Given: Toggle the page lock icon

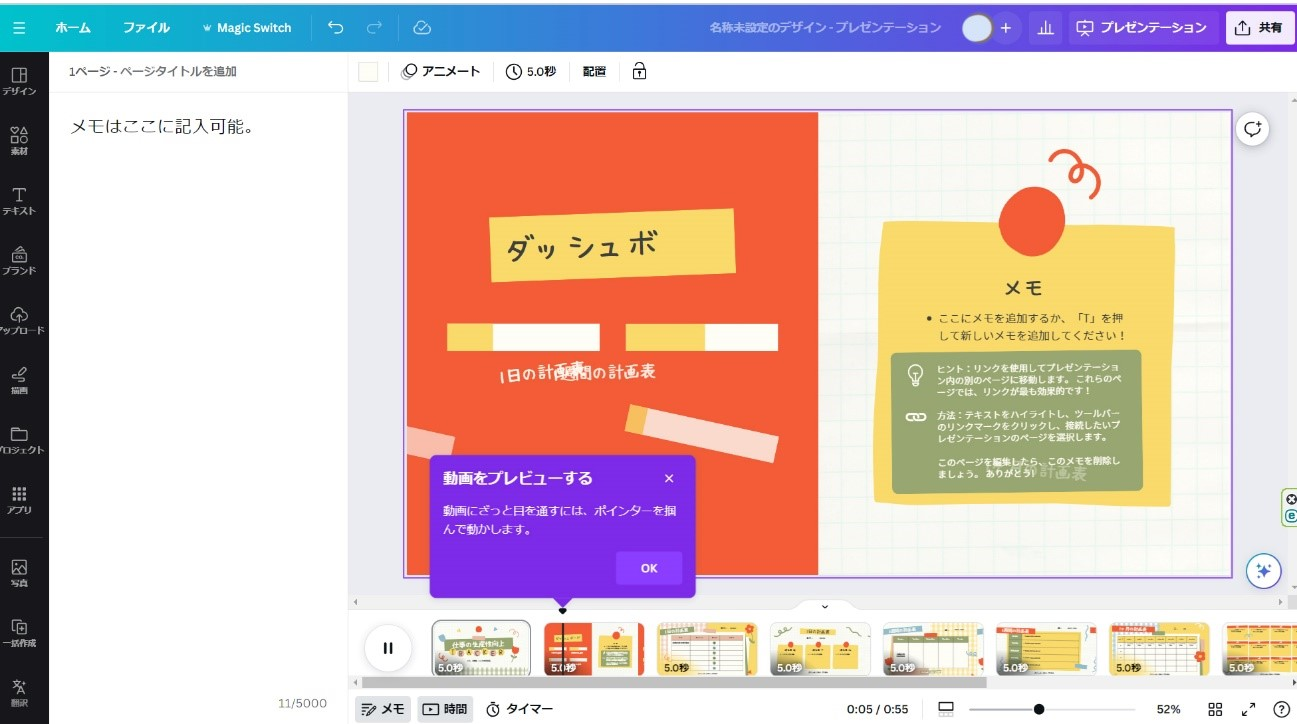Looking at the screenshot, I should (x=639, y=71).
